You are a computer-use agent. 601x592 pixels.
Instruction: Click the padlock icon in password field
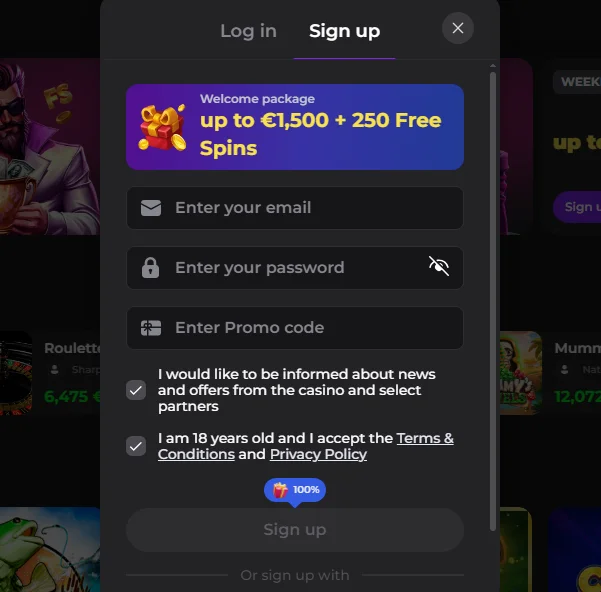tap(150, 267)
